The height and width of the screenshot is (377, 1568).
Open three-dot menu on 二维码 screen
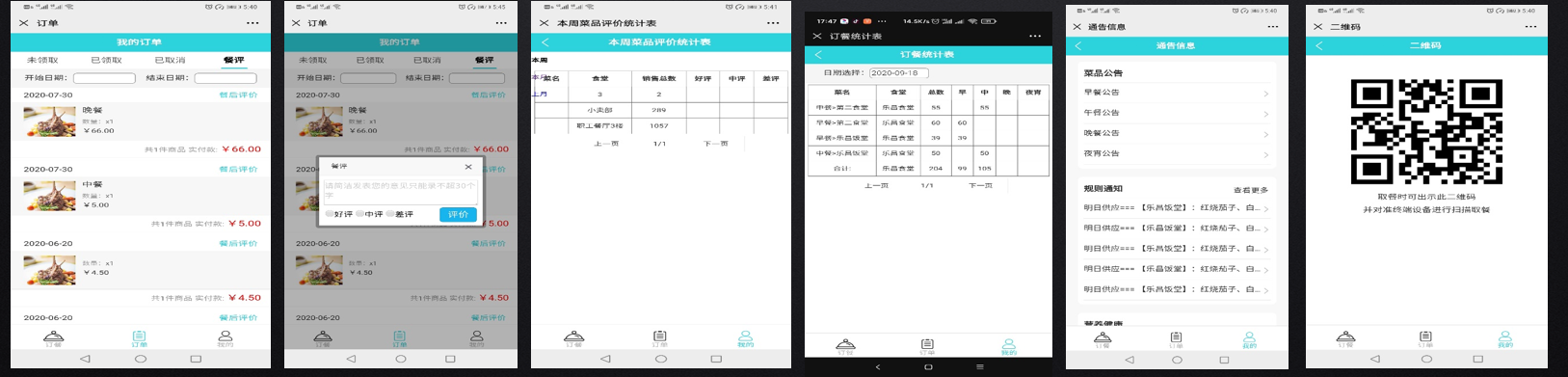1530,27
